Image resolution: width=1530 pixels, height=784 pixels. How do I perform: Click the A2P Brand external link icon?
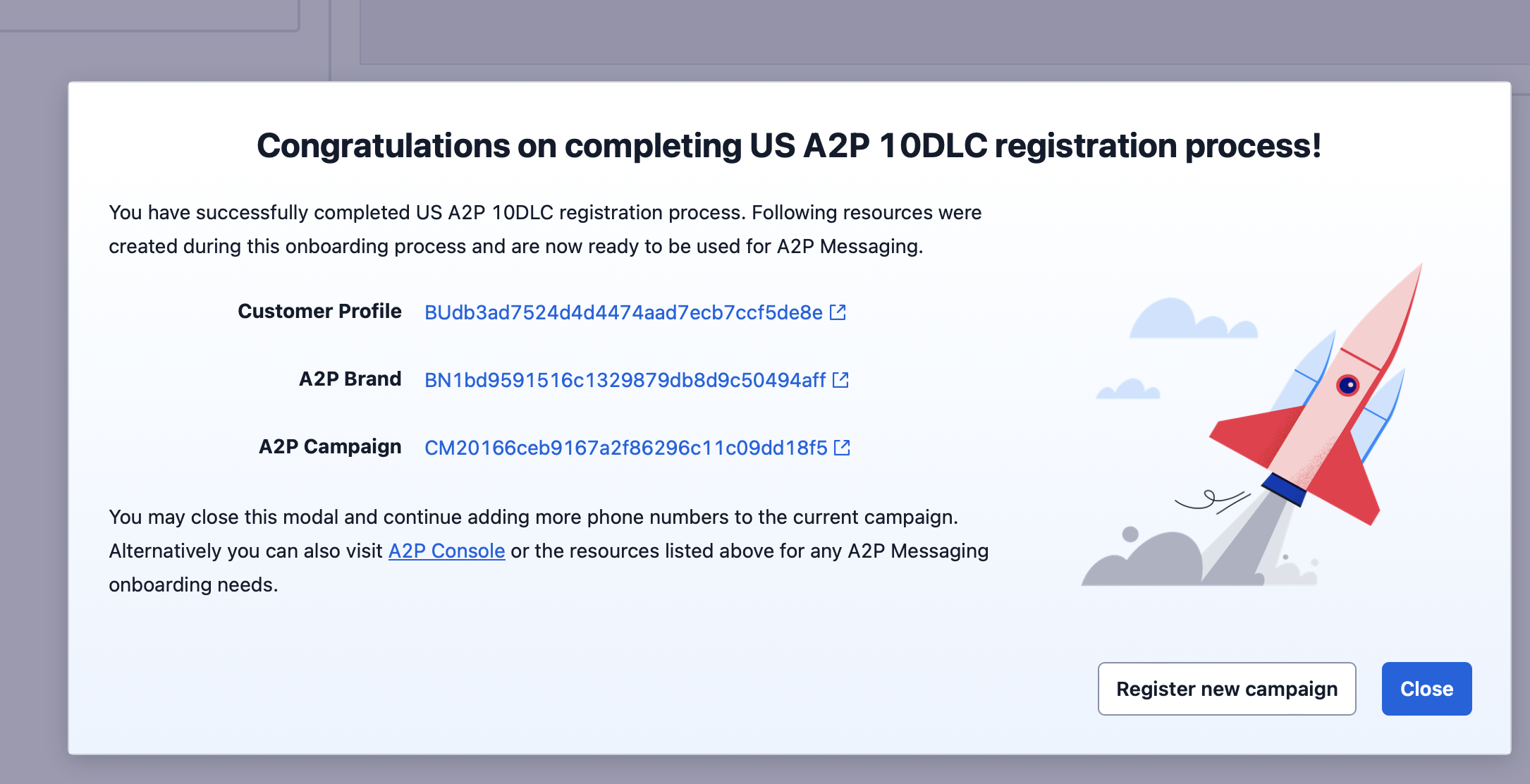840,380
